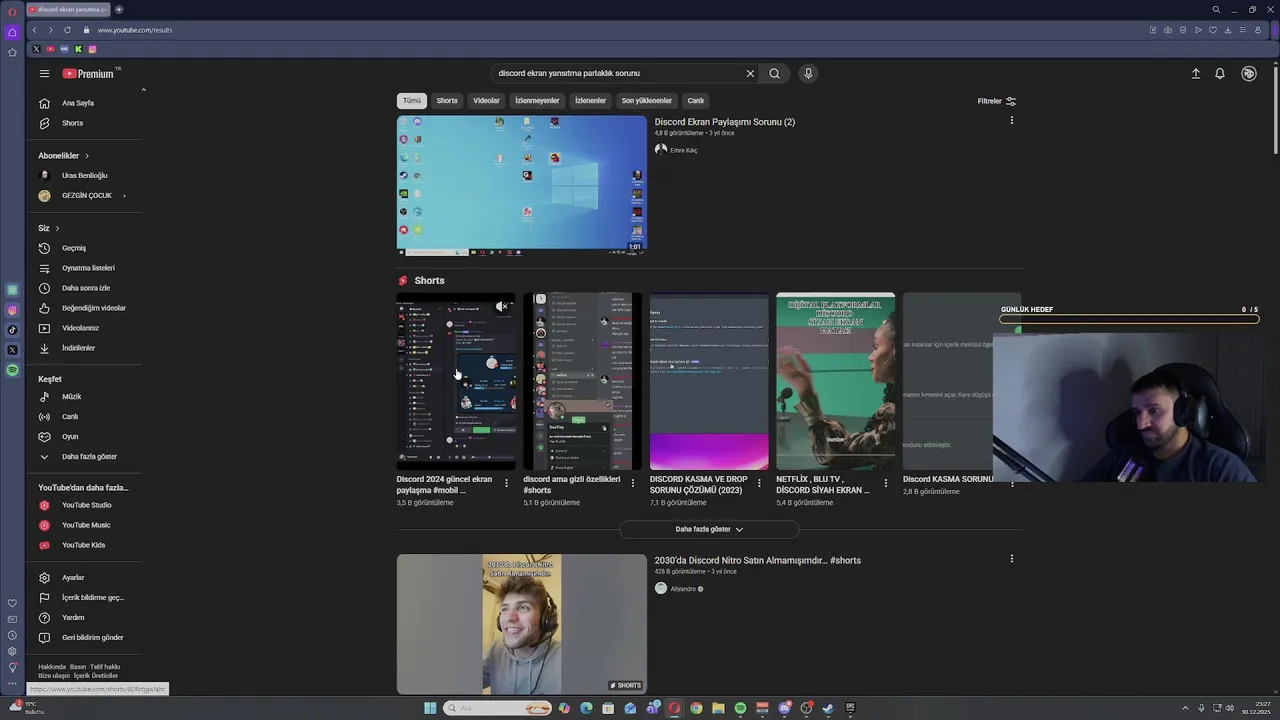
Task: Open the NETFLİX, BLU TV short thumbnail
Action: 835,381
